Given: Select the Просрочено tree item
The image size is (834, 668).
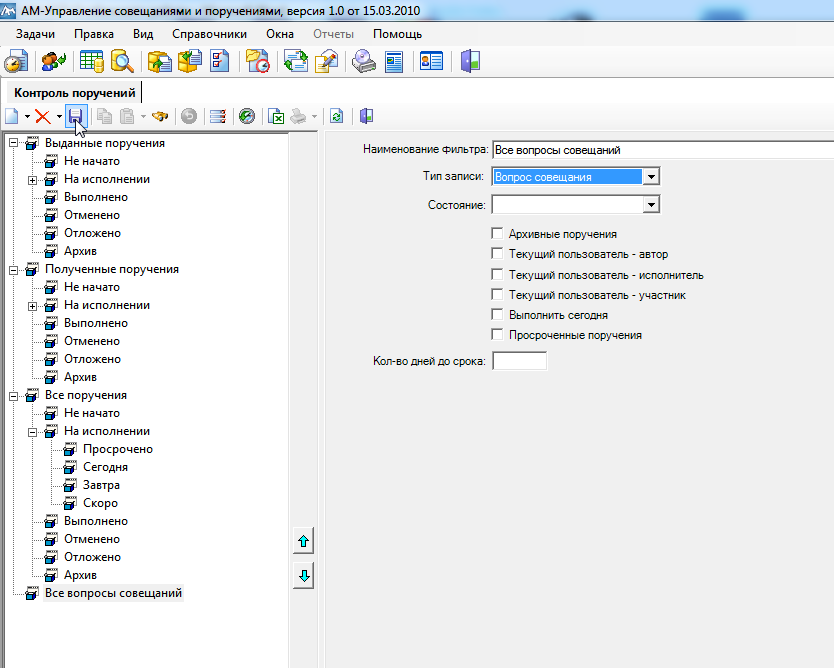Looking at the screenshot, I should pos(118,449).
